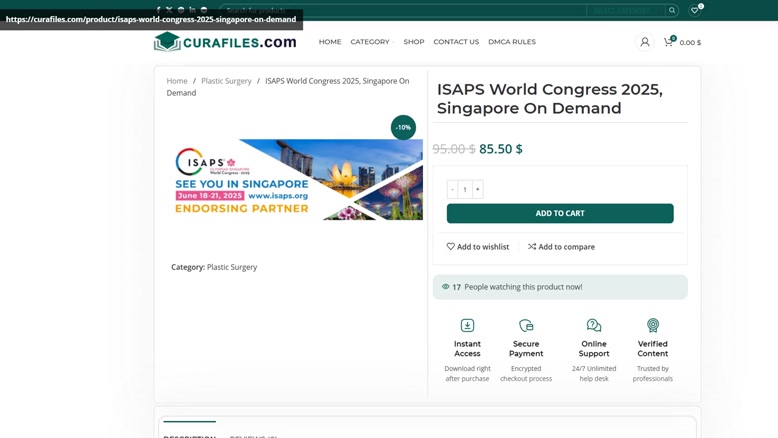Open the X (Twitter) social icon

tap(169, 9)
